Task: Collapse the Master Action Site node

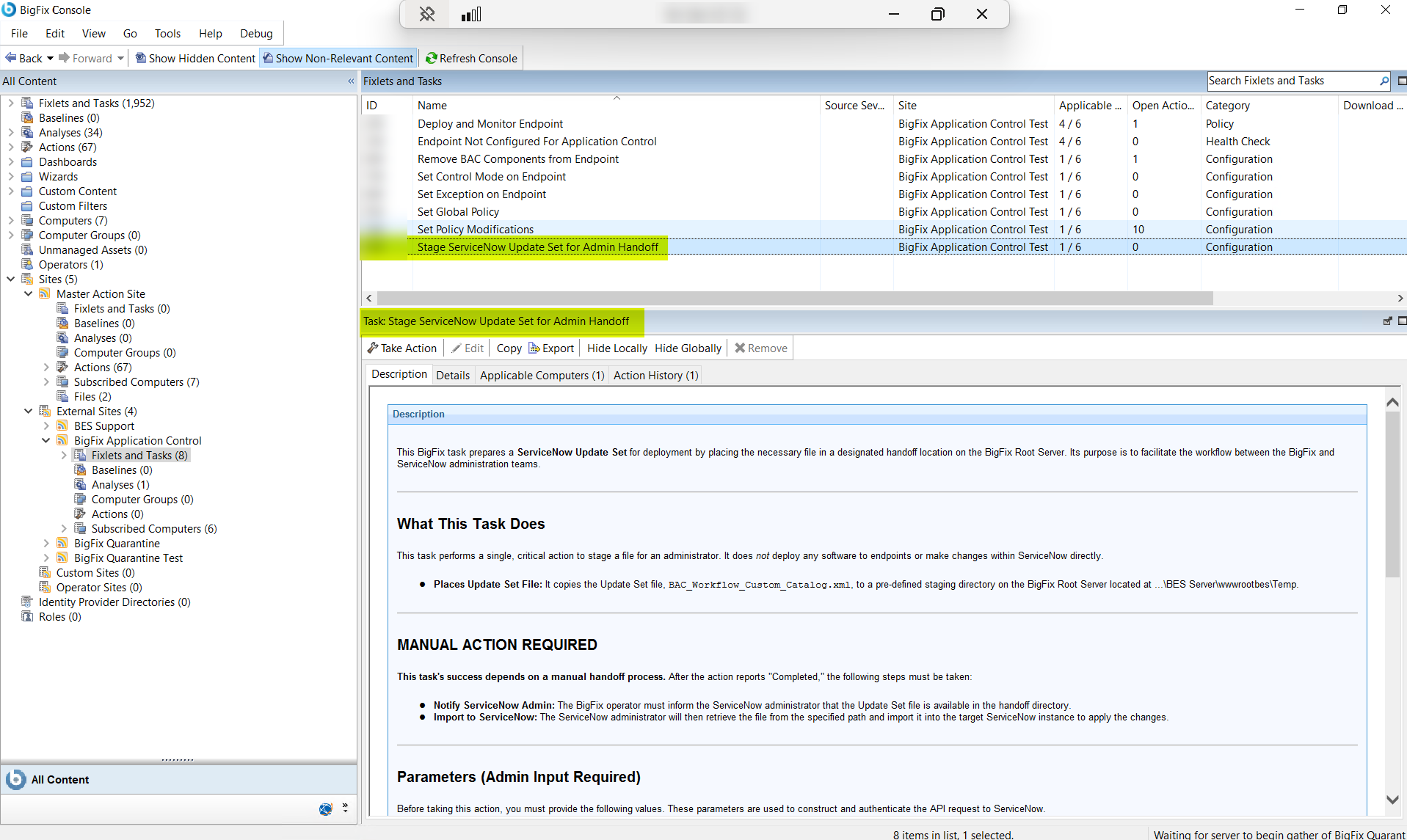Action: (x=28, y=293)
